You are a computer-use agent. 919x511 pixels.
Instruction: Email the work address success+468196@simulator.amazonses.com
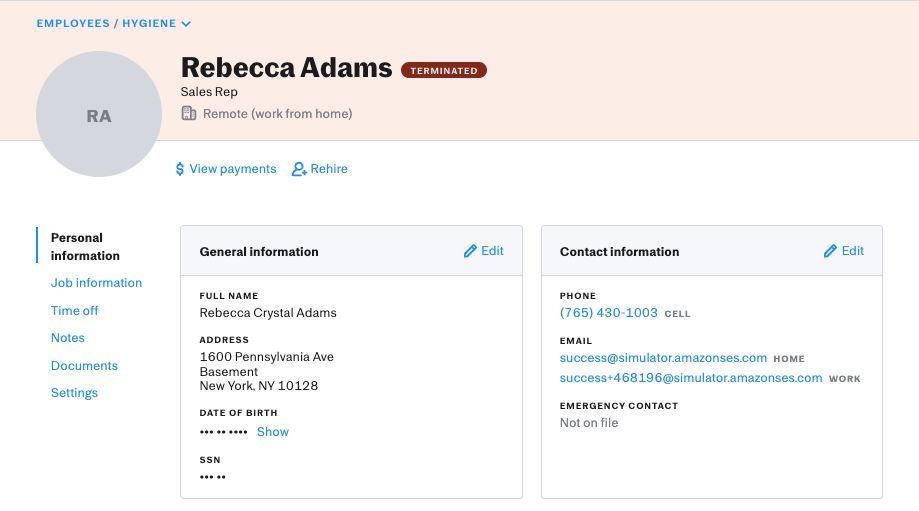(690, 378)
